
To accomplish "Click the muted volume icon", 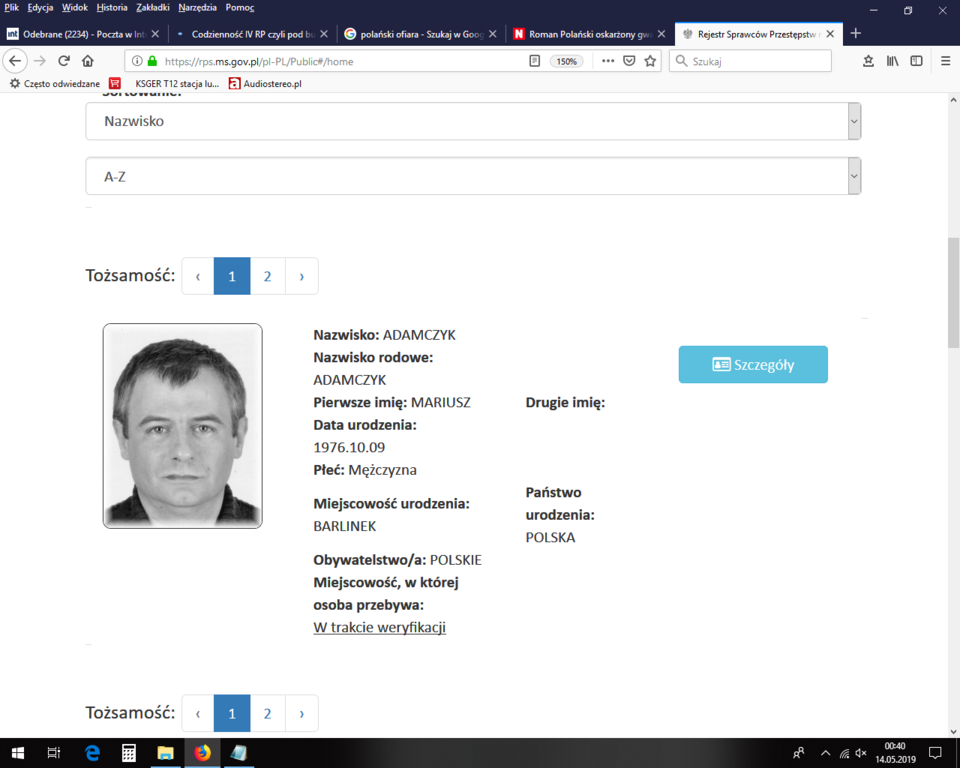I will point(861,753).
